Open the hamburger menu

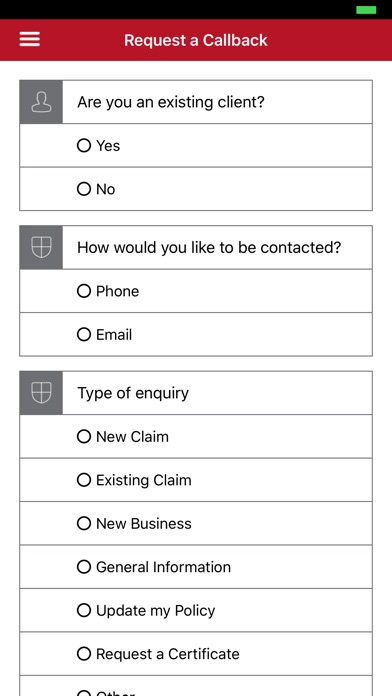pyautogui.click(x=30, y=40)
